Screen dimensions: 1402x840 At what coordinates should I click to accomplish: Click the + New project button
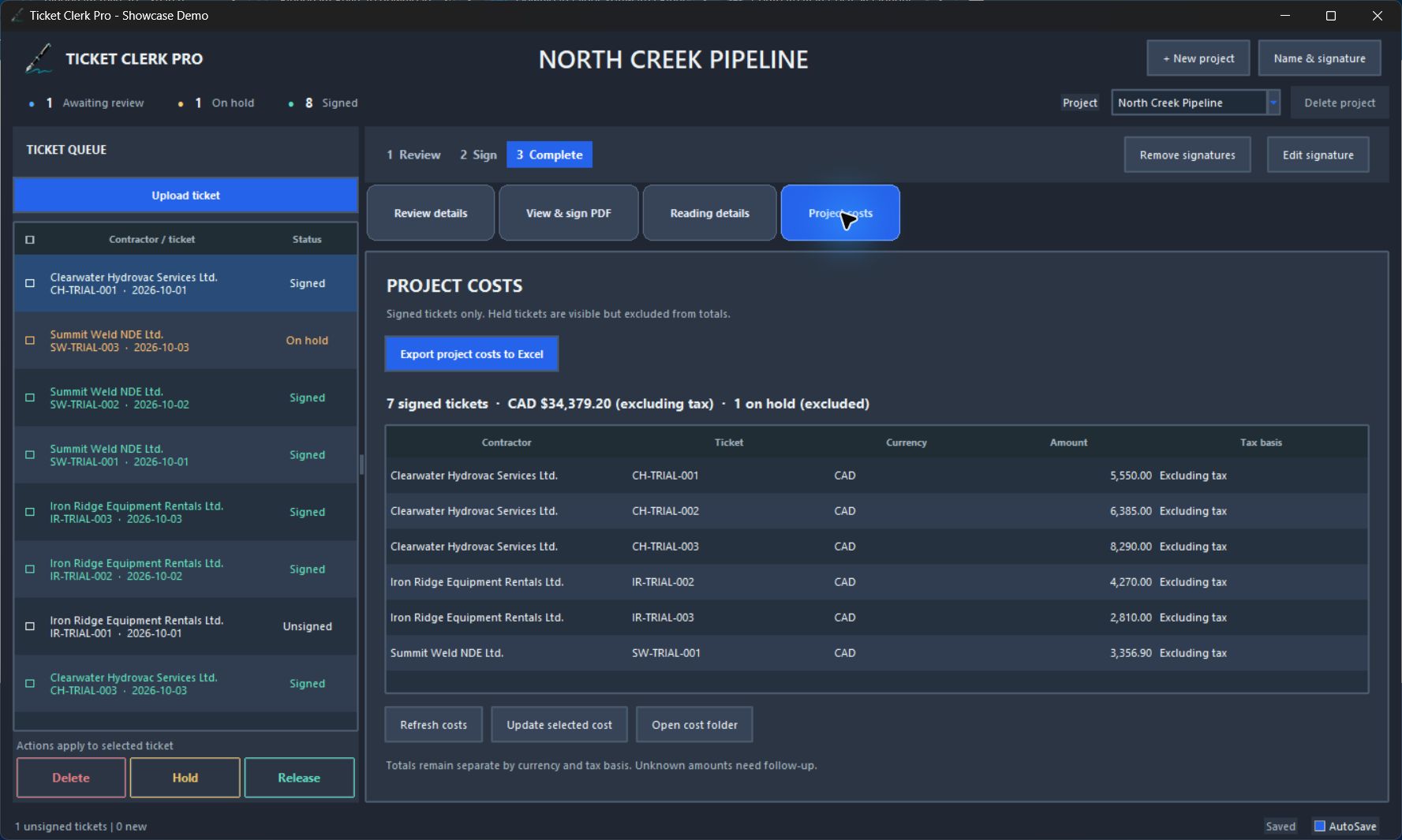1198,58
